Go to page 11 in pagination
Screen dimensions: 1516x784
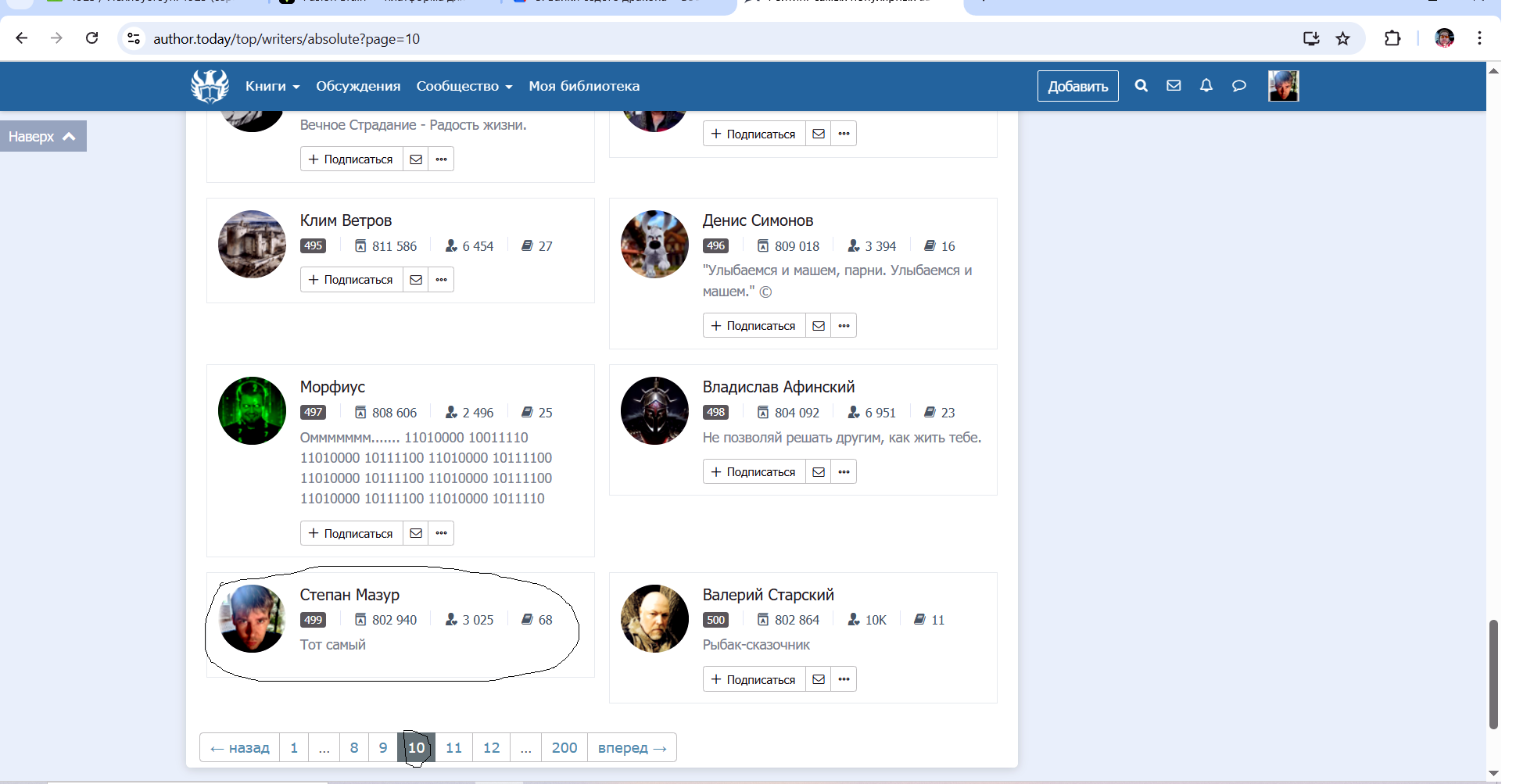(453, 747)
